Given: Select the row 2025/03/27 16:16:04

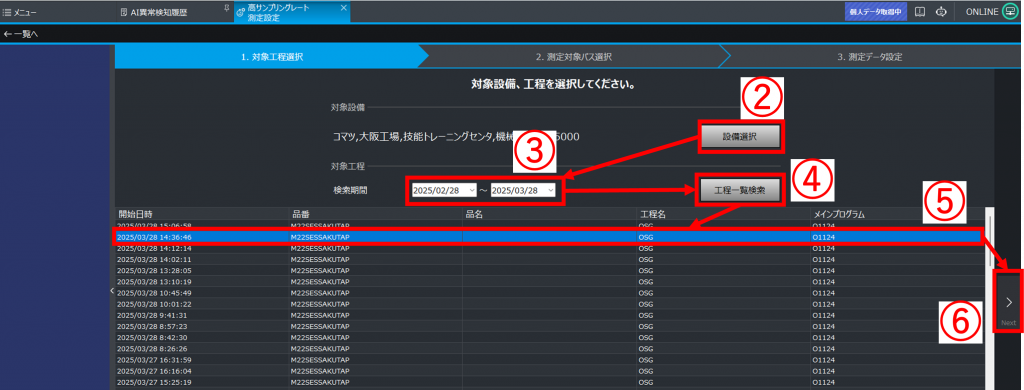Looking at the screenshot, I should tap(549, 370).
